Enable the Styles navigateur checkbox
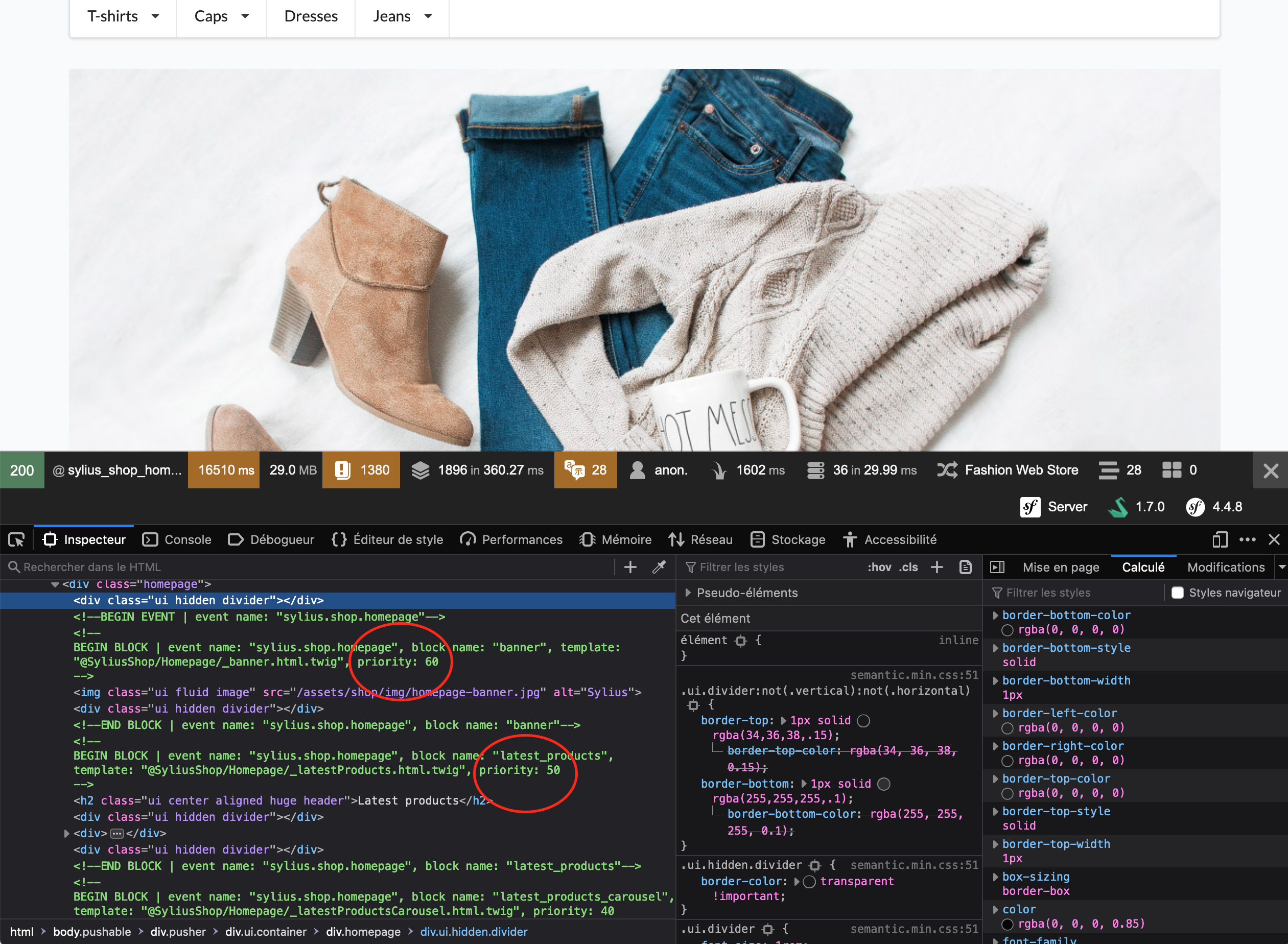Image resolution: width=1288 pixels, height=944 pixels. (1178, 593)
